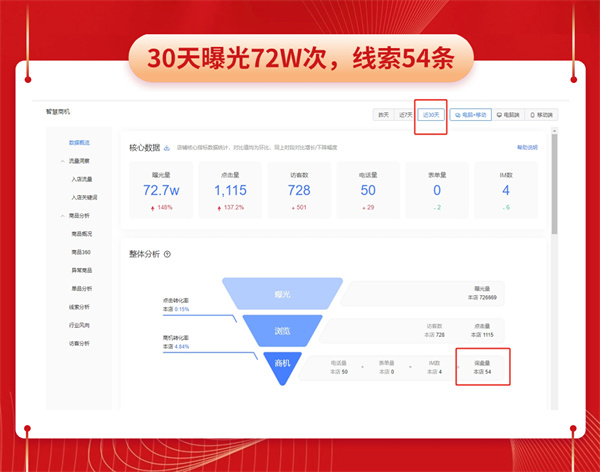Go to 入店流量 in sidebar

pos(83,179)
